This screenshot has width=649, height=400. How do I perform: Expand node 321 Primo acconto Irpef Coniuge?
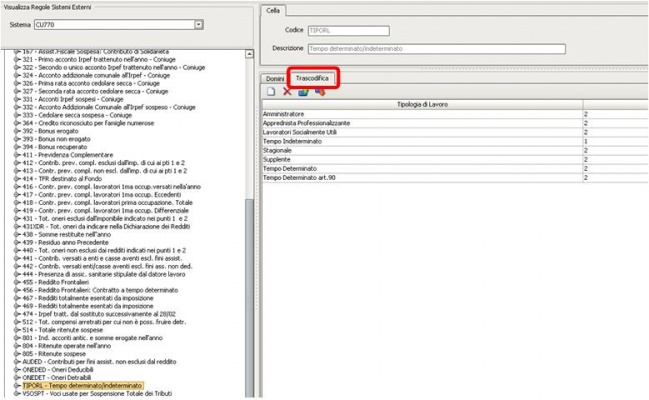[x=17, y=60]
